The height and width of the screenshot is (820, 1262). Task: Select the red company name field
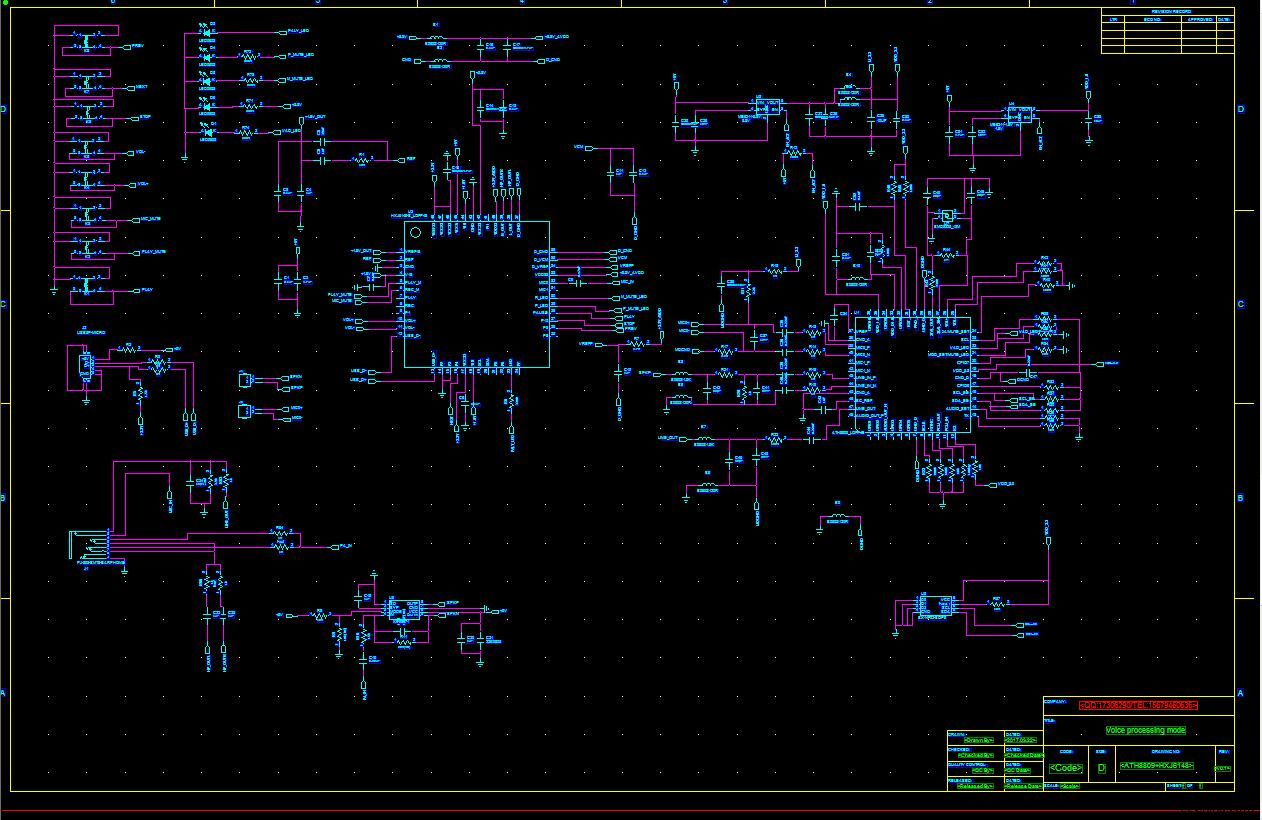pos(1138,706)
